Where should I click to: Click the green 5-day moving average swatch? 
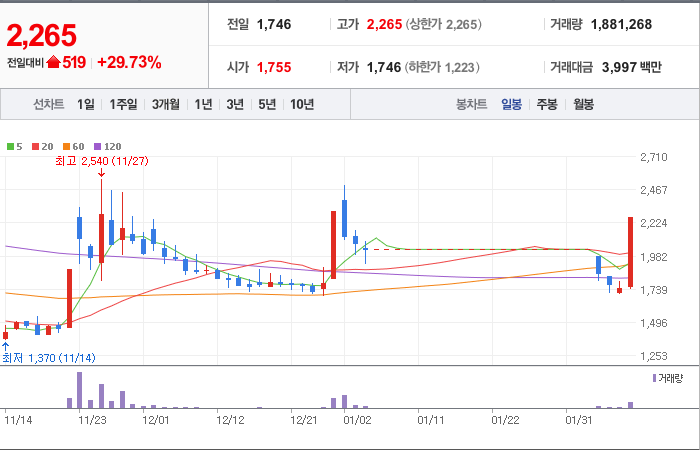click(10, 146)
